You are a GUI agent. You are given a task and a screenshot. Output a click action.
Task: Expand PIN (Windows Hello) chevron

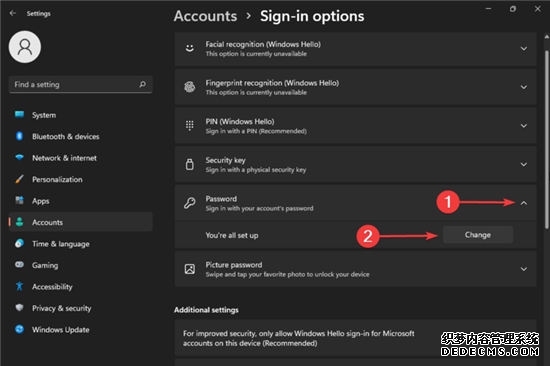[524, 126]
